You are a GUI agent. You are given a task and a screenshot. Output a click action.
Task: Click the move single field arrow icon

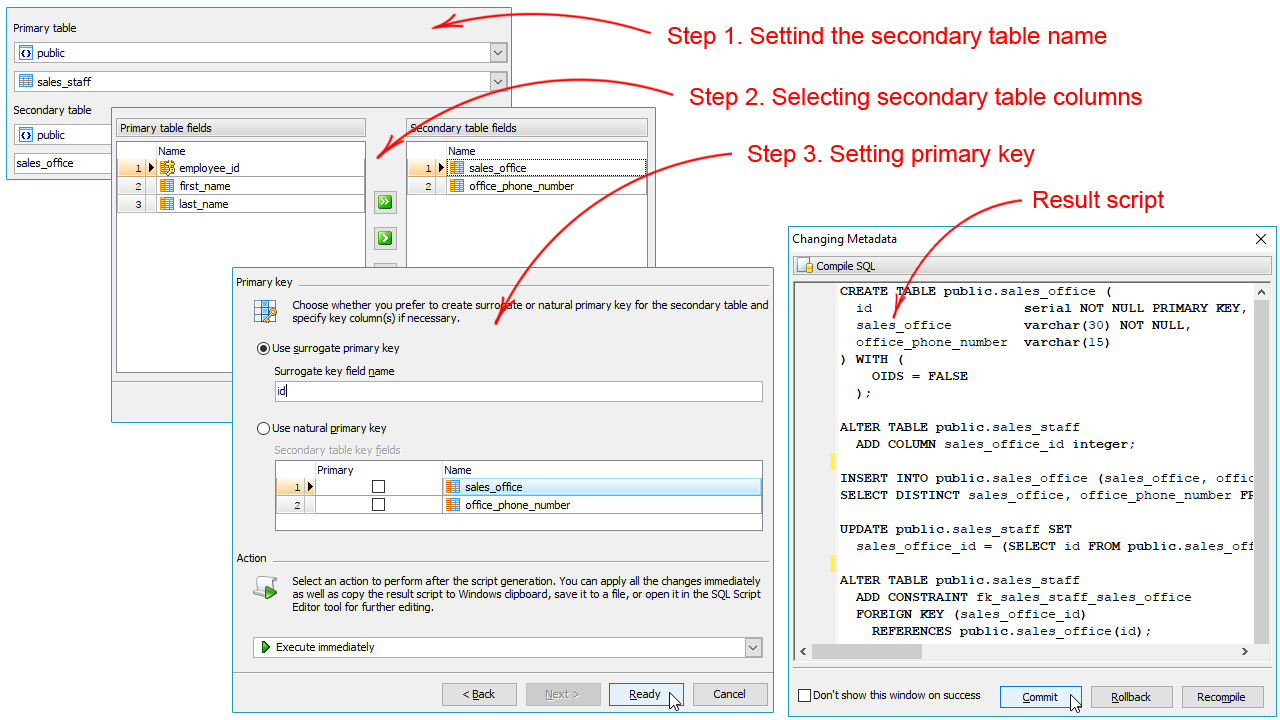(x=385, y=238)
